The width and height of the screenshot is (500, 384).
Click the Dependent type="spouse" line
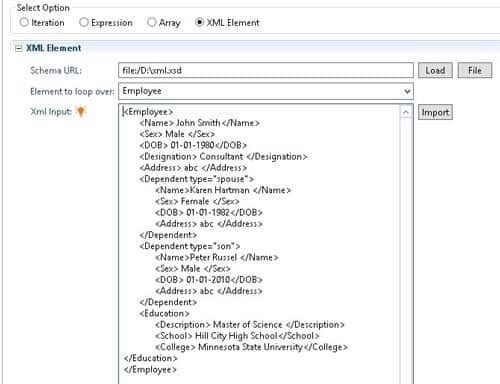tap(196, 179)
